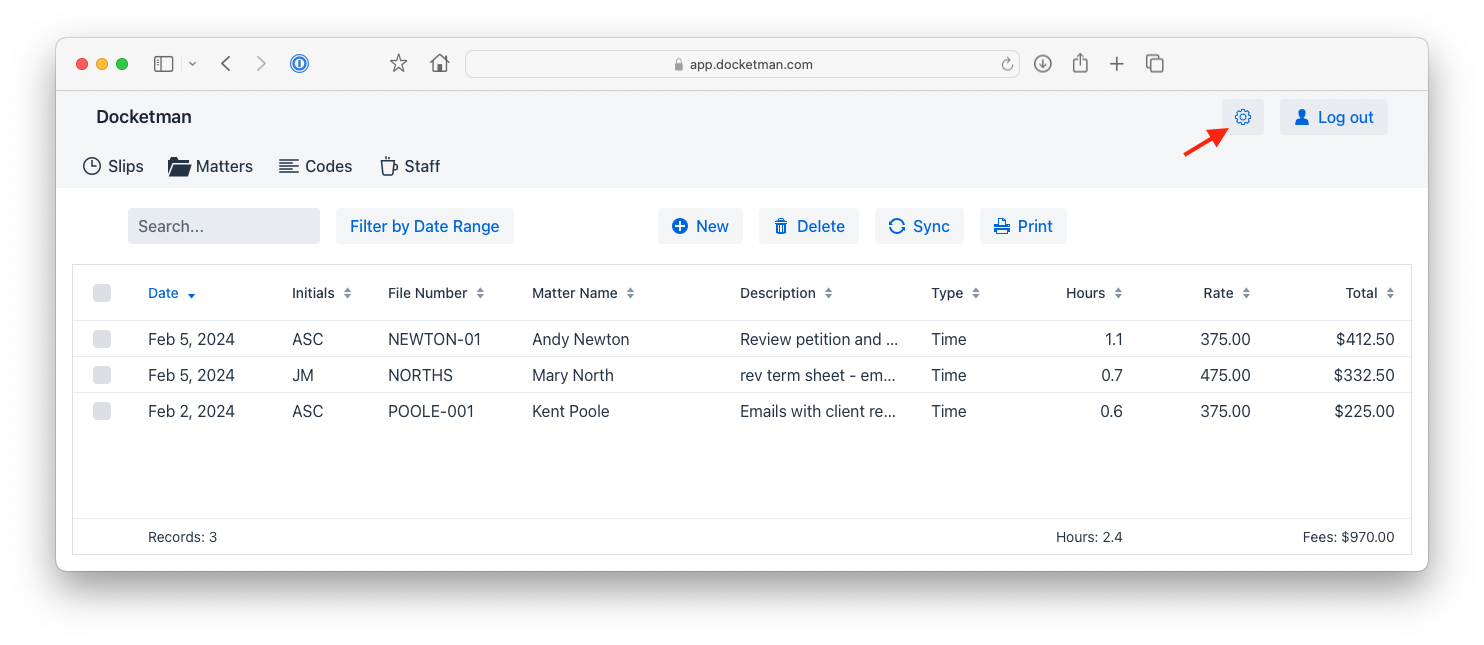Screen dimensions: 1484x645
Task: Check the POOLE-001 row checkbox
Action: pos(102,411)
